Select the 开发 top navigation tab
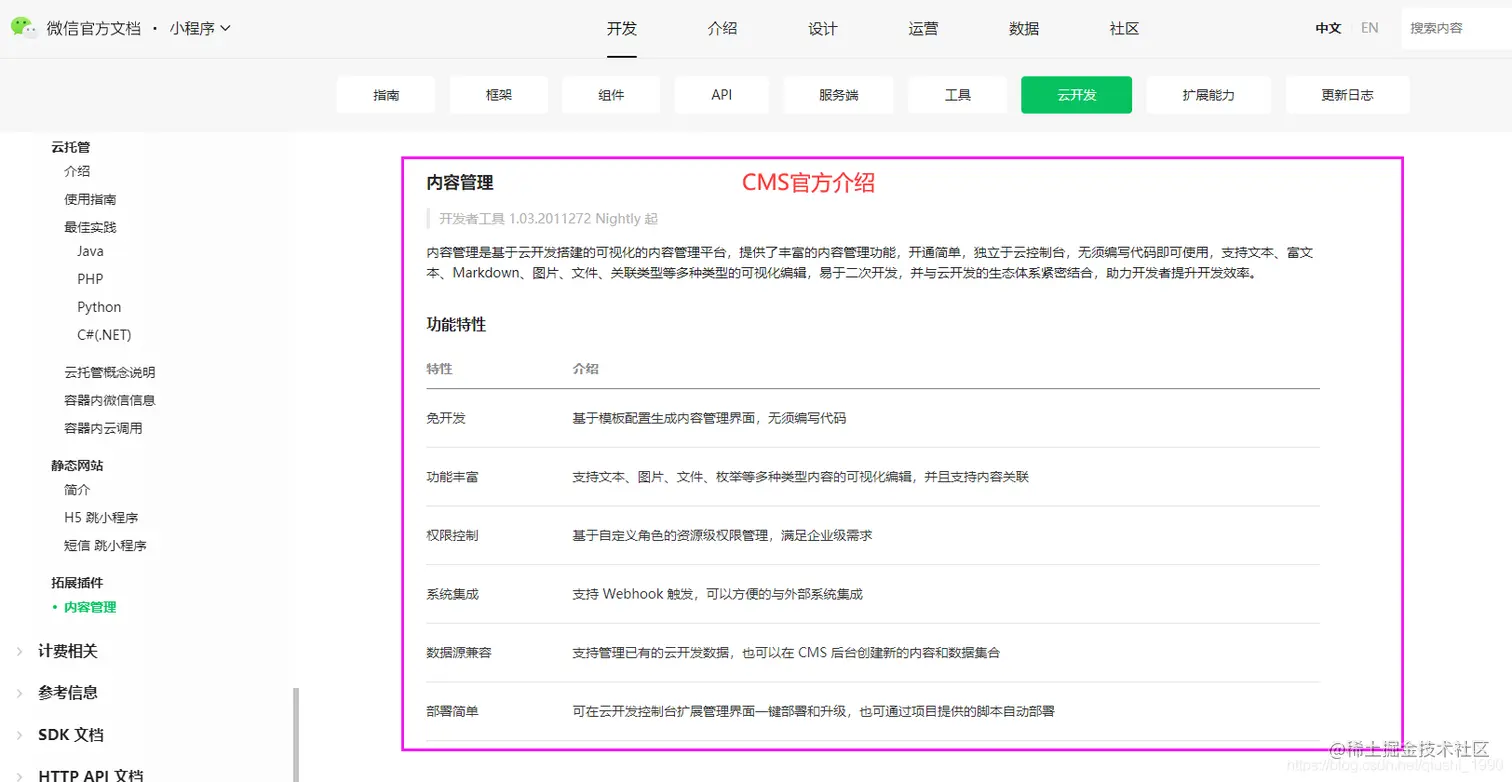 tap(621, 28)
